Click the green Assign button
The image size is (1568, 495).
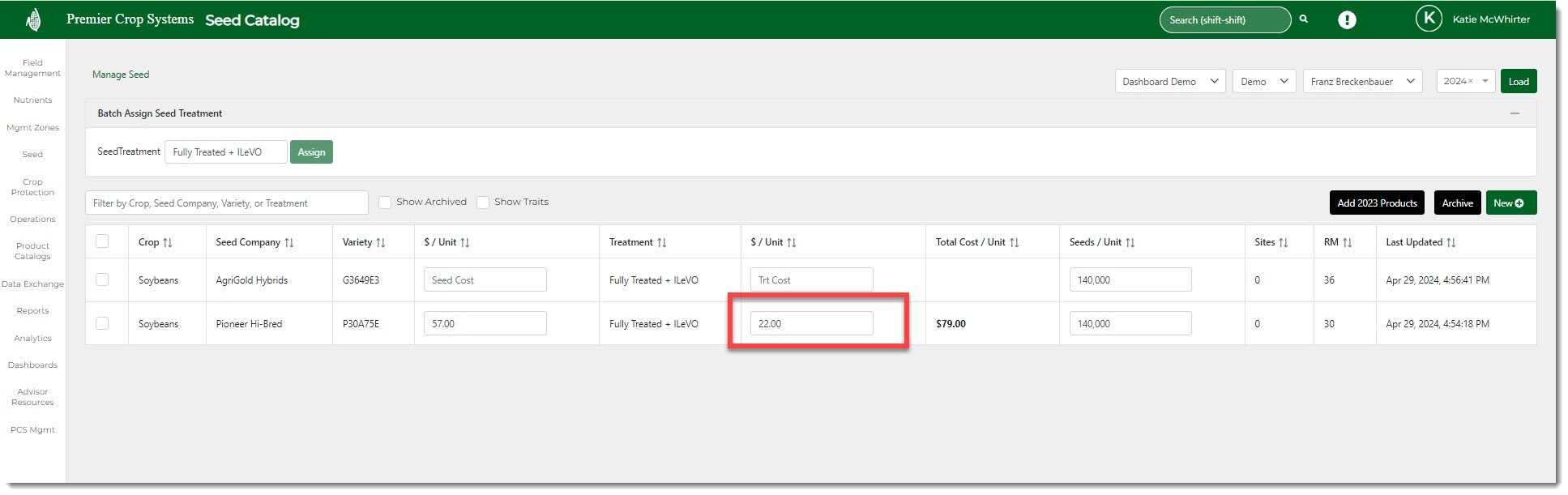point(311,152)
